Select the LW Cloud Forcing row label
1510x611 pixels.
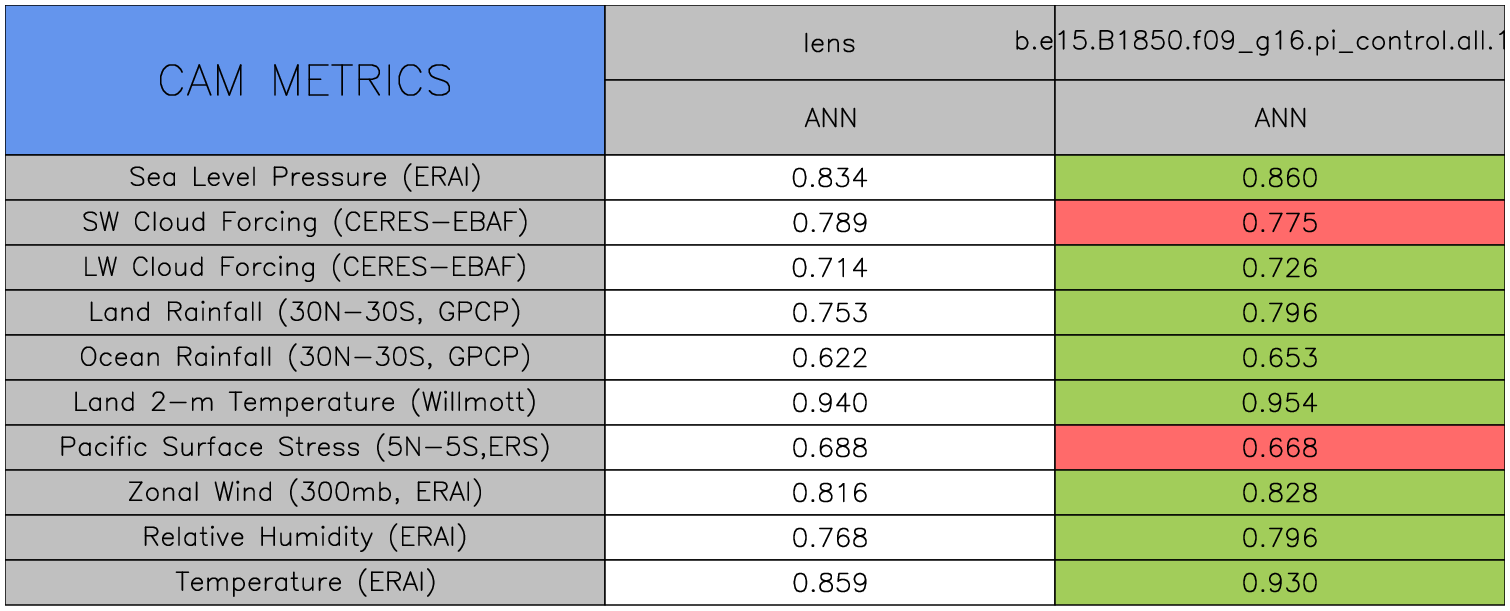[x=305, y=267]
